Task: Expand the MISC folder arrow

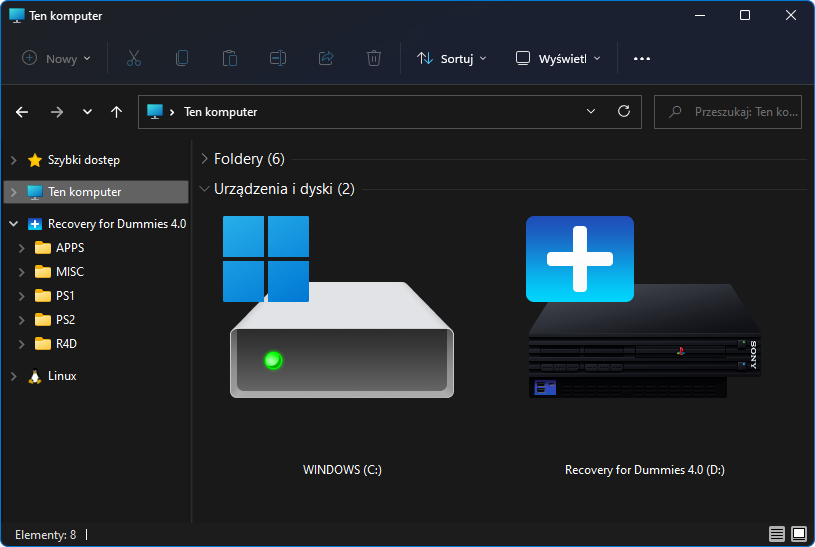Action: [x=21, y=272]
